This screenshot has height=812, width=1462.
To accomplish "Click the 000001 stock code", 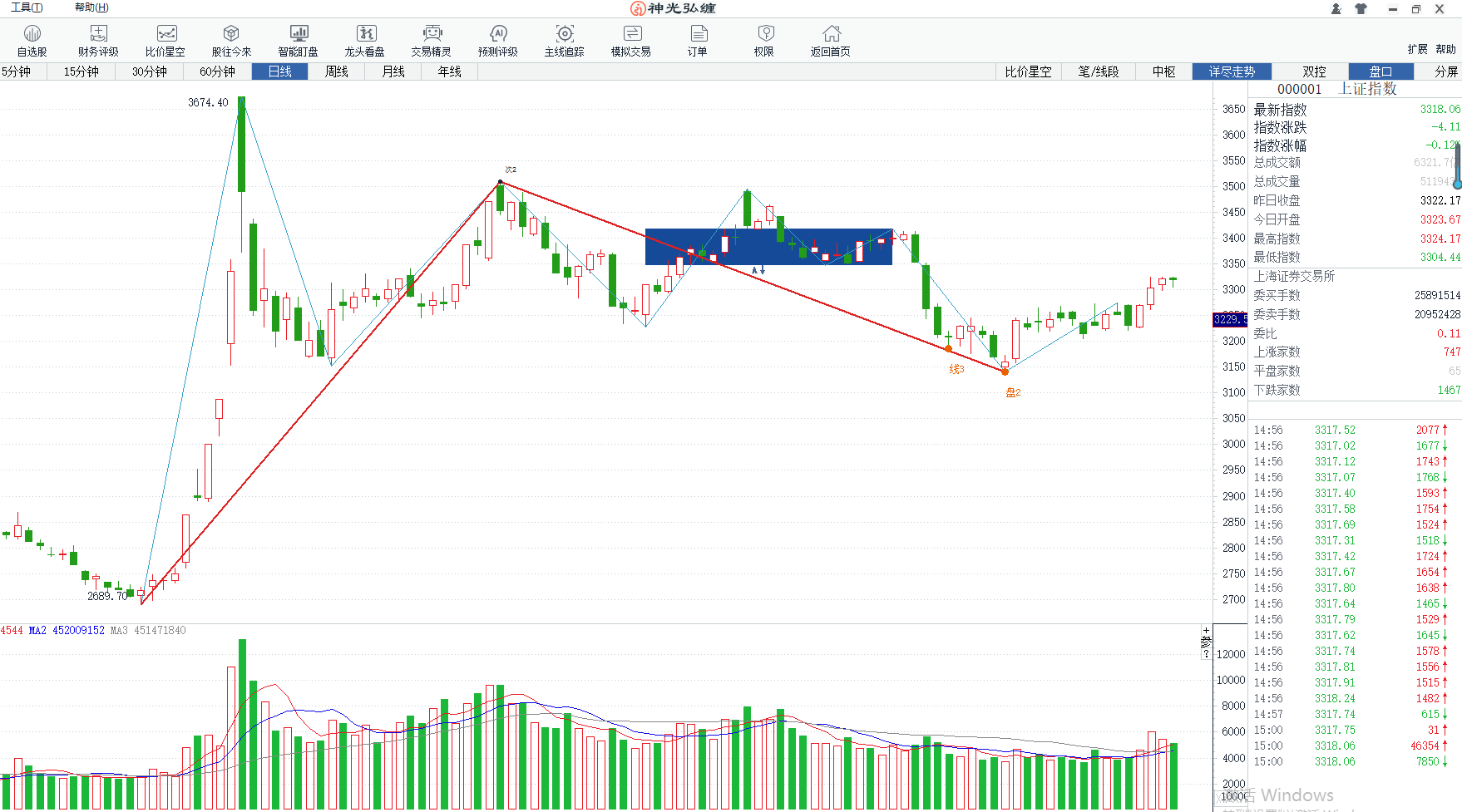I will click(x=1299, y=89).
